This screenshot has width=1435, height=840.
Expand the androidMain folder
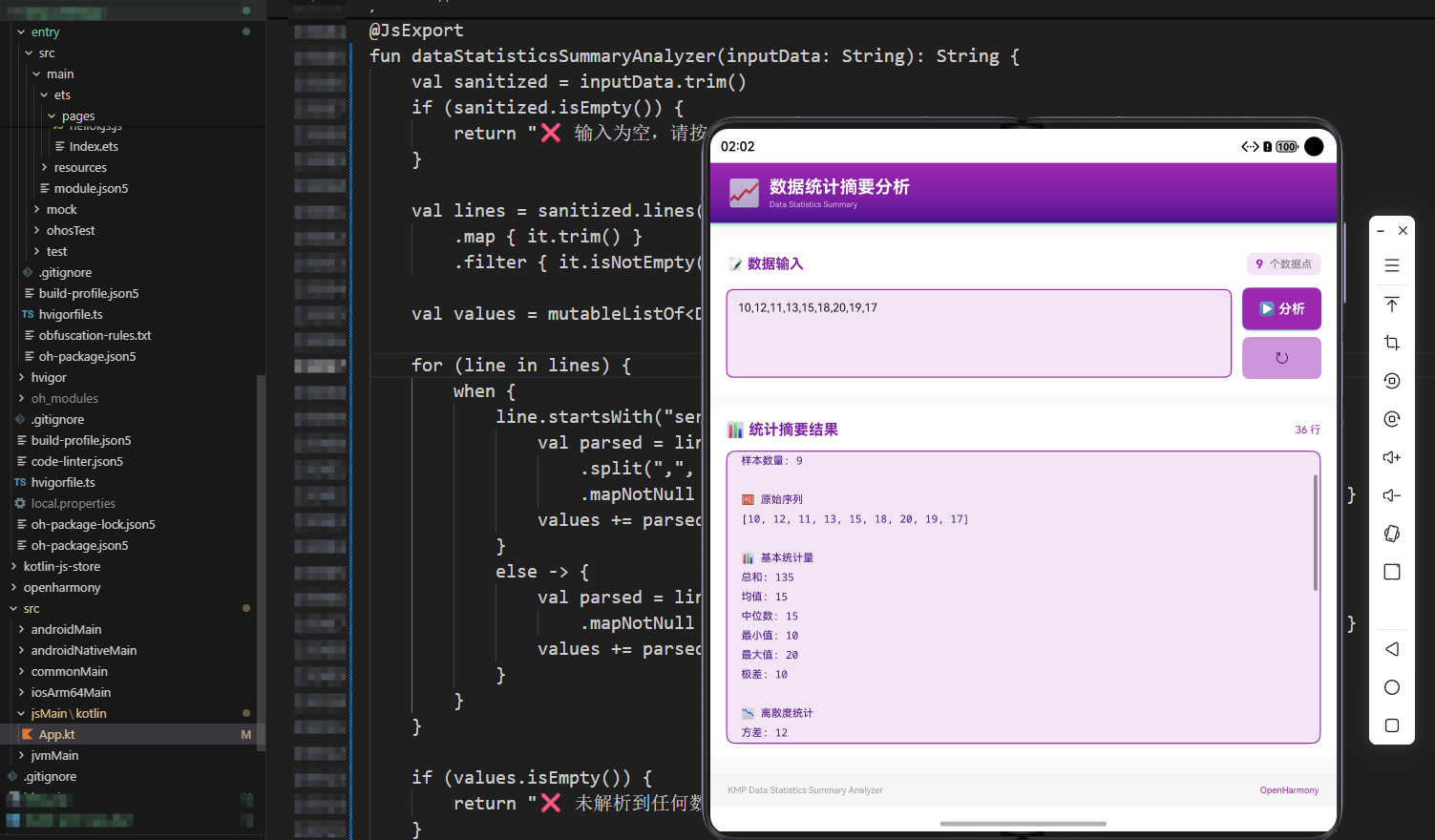(x=21, y=630)
